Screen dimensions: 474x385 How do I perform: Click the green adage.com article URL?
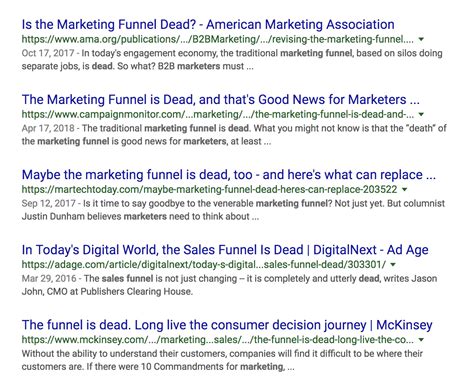(204, 264)
